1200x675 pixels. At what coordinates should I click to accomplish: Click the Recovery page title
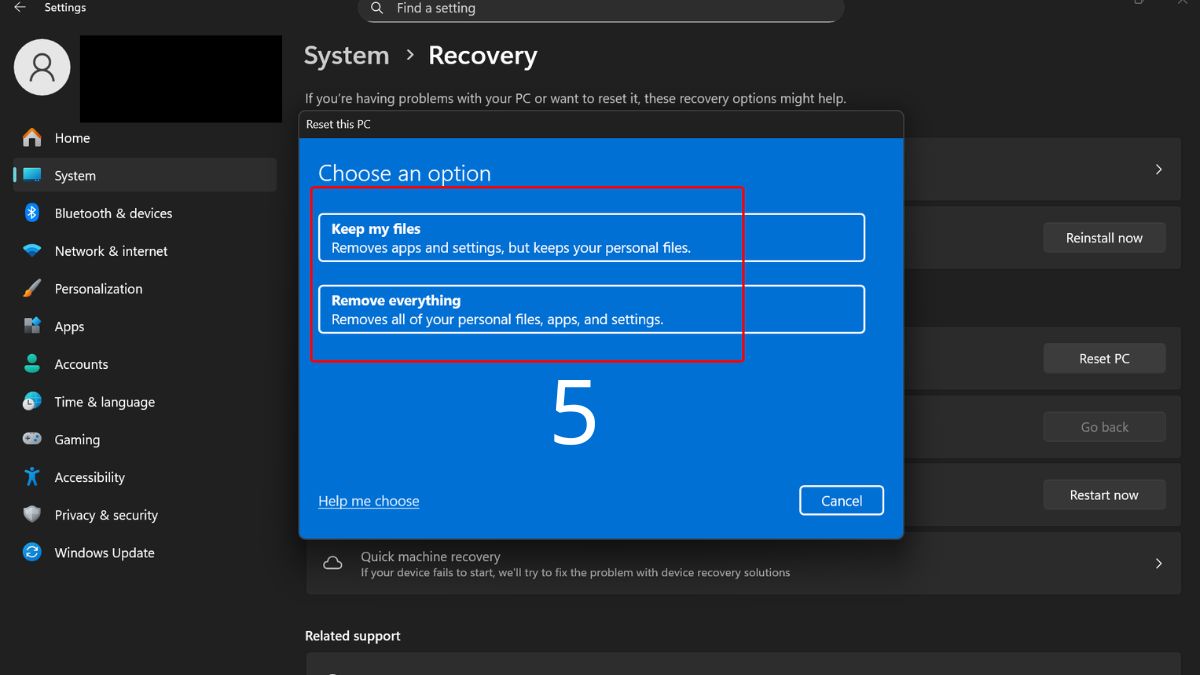coord(483,56)
